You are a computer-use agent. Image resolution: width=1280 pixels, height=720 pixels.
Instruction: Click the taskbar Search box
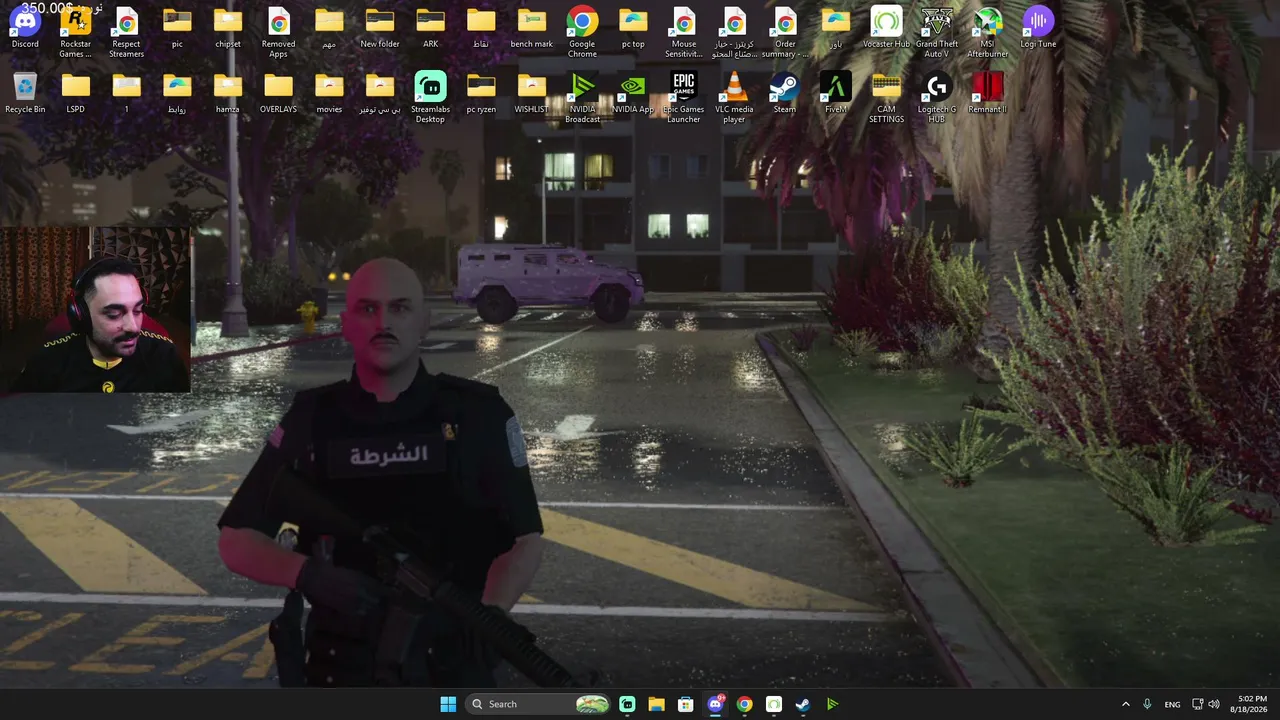coord(538,704)
